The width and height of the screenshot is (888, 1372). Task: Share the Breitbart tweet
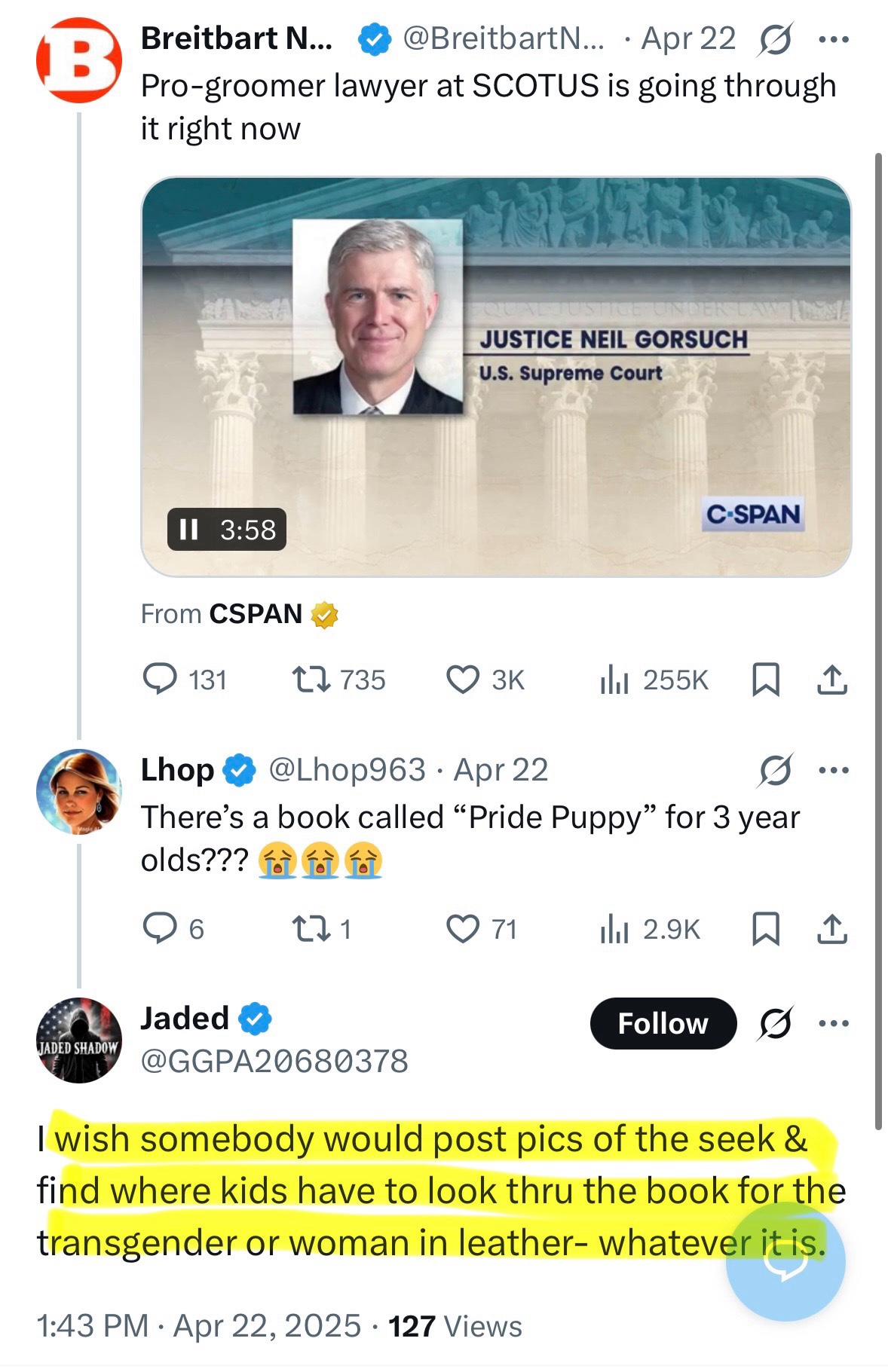832,679
